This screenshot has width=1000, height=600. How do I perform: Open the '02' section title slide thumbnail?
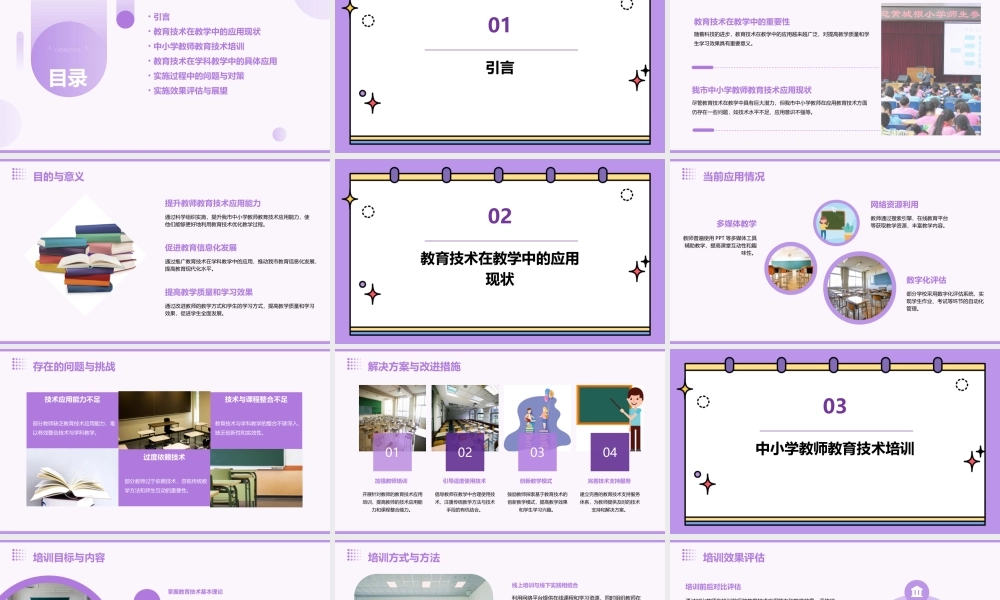click(x=499, y=251)
